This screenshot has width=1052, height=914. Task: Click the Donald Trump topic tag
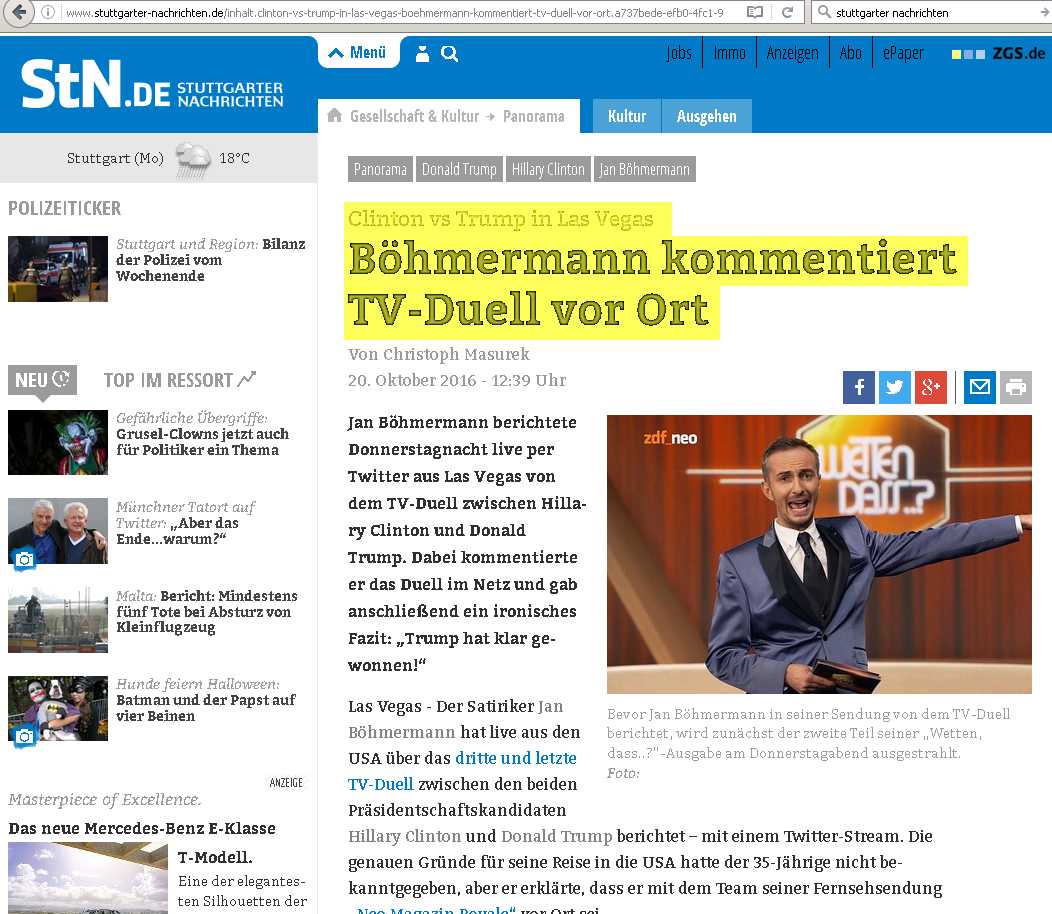pos(459,169)
